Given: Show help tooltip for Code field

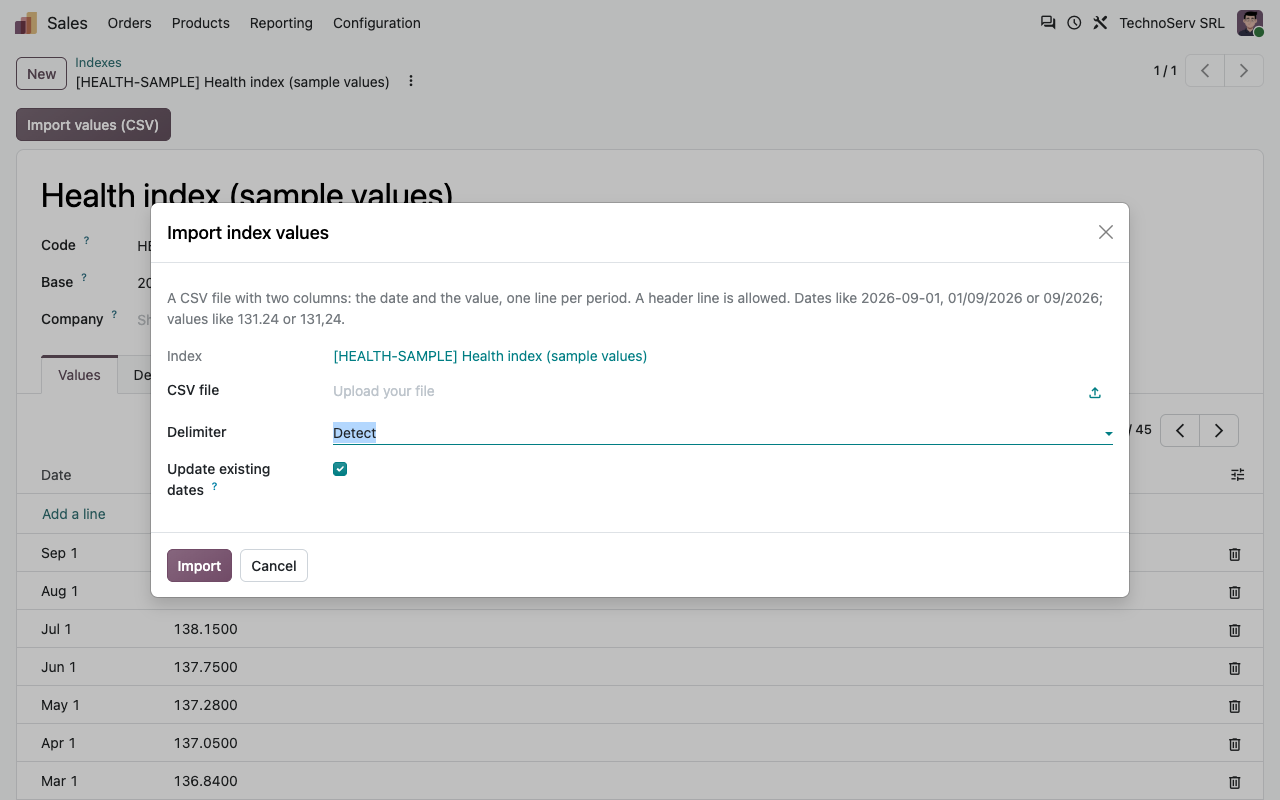Looking at the screenshot, I should [x=86, y=241].
